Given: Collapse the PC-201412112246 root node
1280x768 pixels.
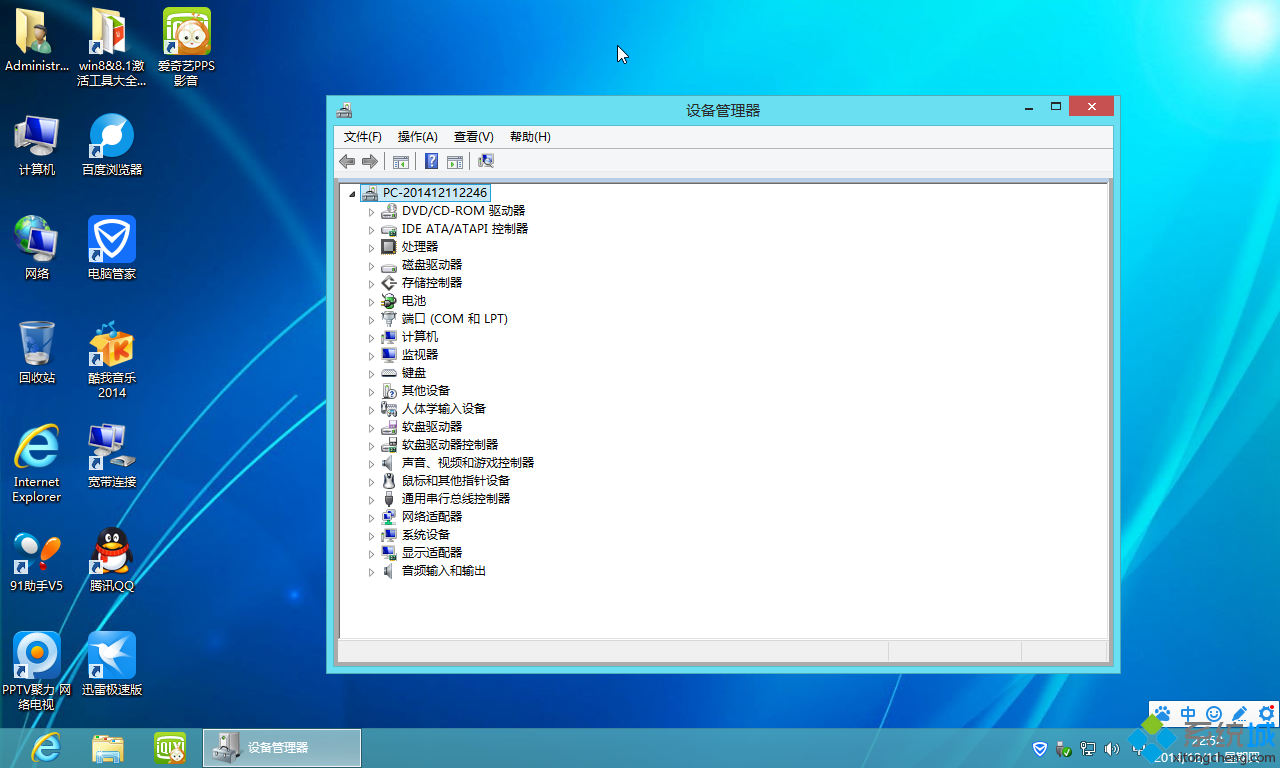Looking at the screenshot, I should coord(351,193).
